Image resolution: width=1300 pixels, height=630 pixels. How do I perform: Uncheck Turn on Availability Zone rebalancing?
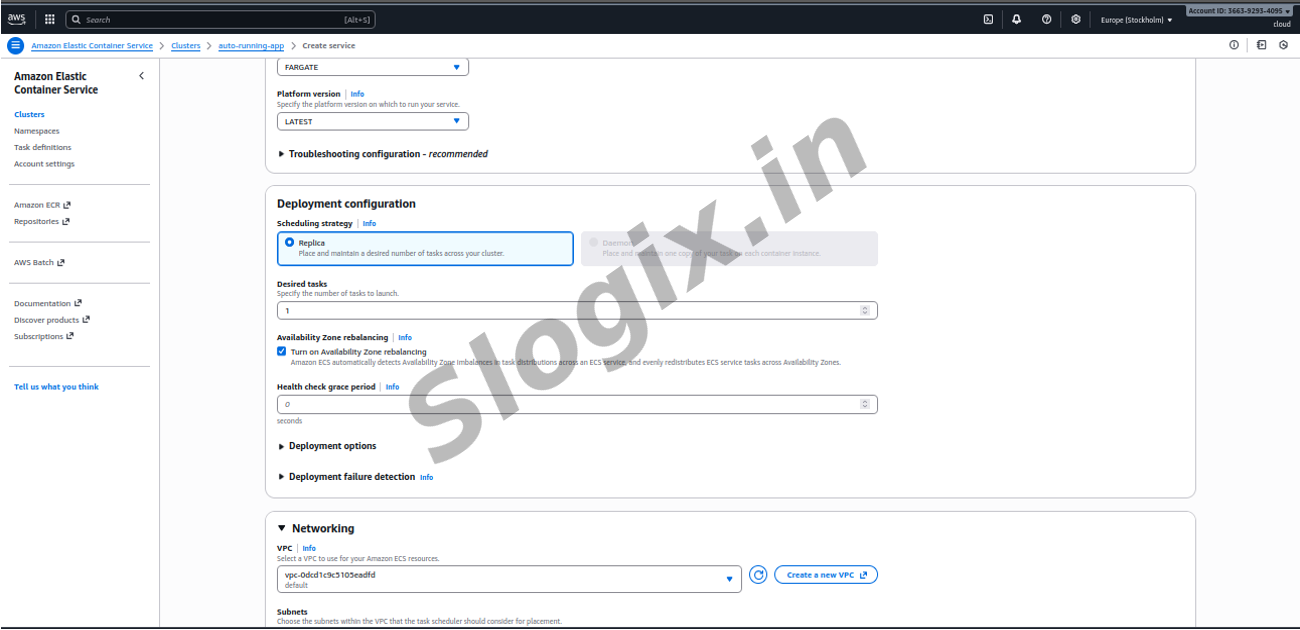click(282, 352)
